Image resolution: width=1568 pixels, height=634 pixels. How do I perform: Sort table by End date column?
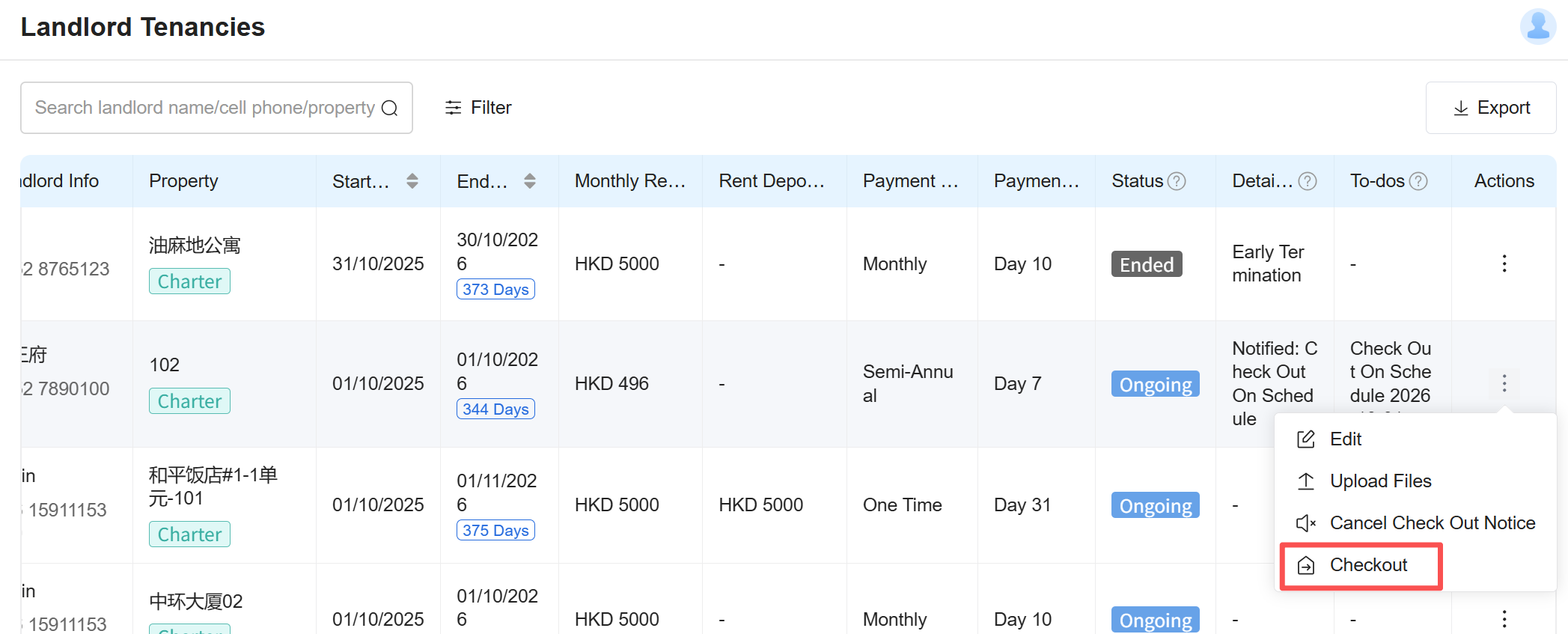[x=529, y=181]
